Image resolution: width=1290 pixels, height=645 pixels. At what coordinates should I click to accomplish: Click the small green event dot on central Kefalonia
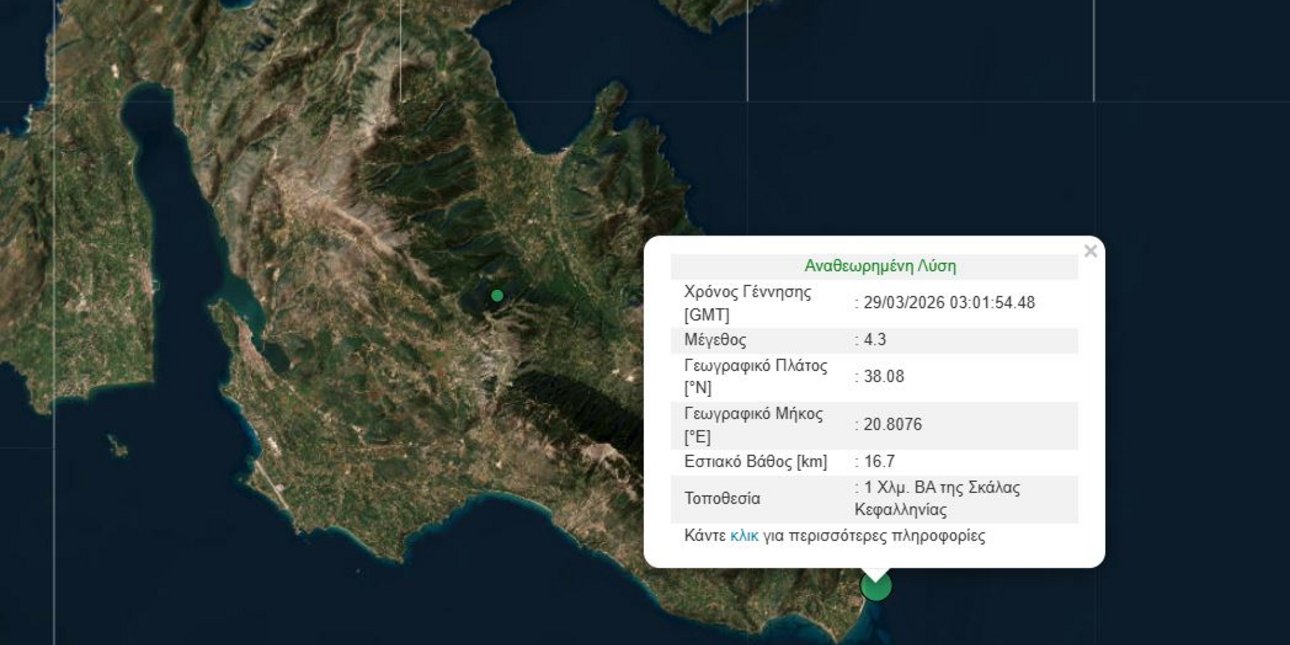coord(497,295)
